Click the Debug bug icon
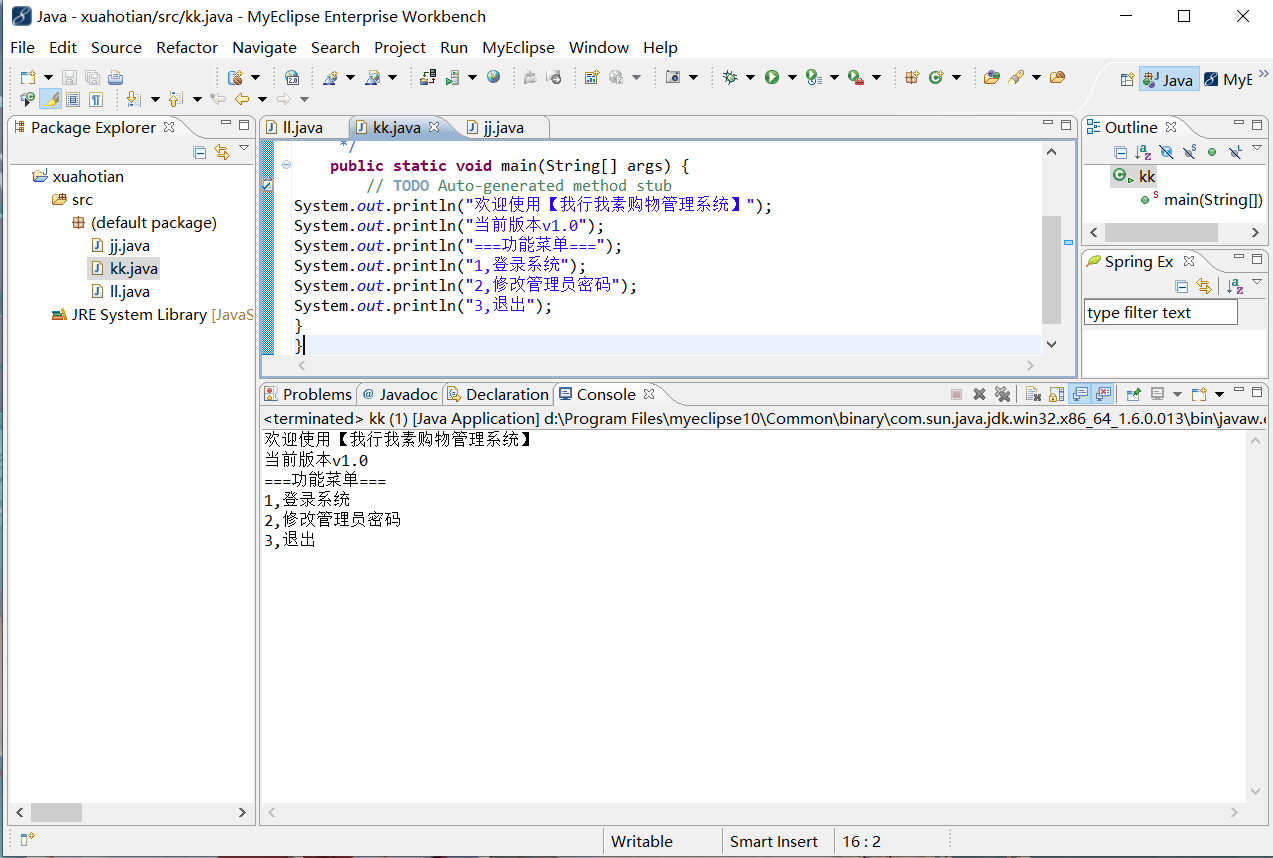 tap(730, 77)
